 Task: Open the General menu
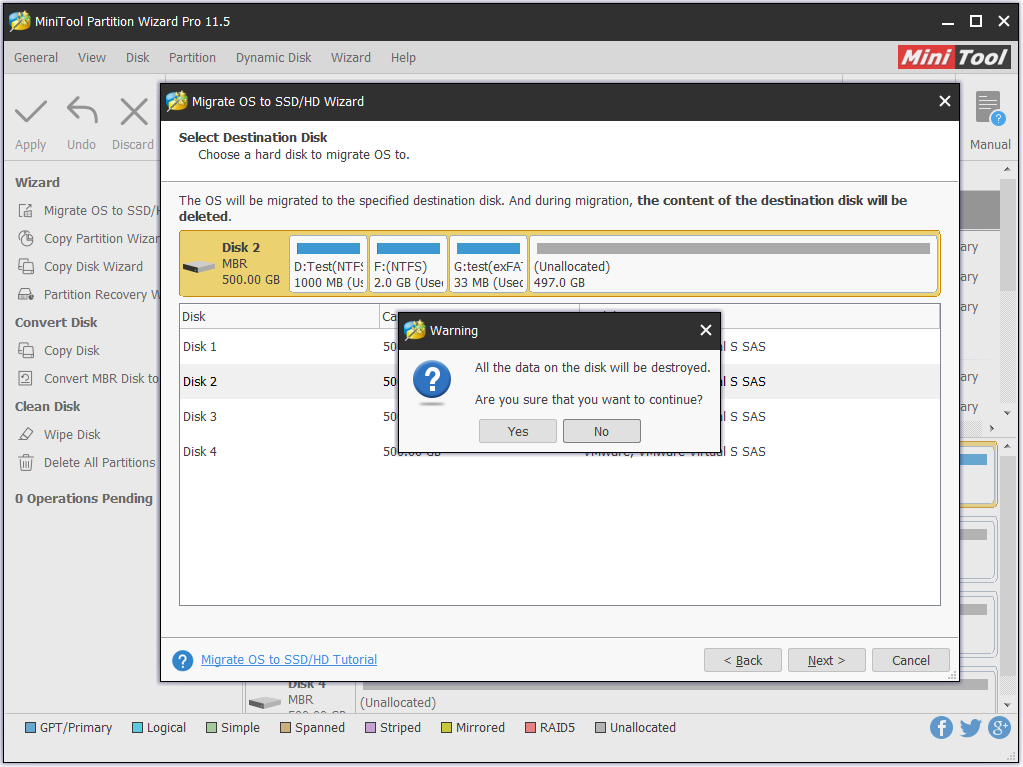coord(36,57)
